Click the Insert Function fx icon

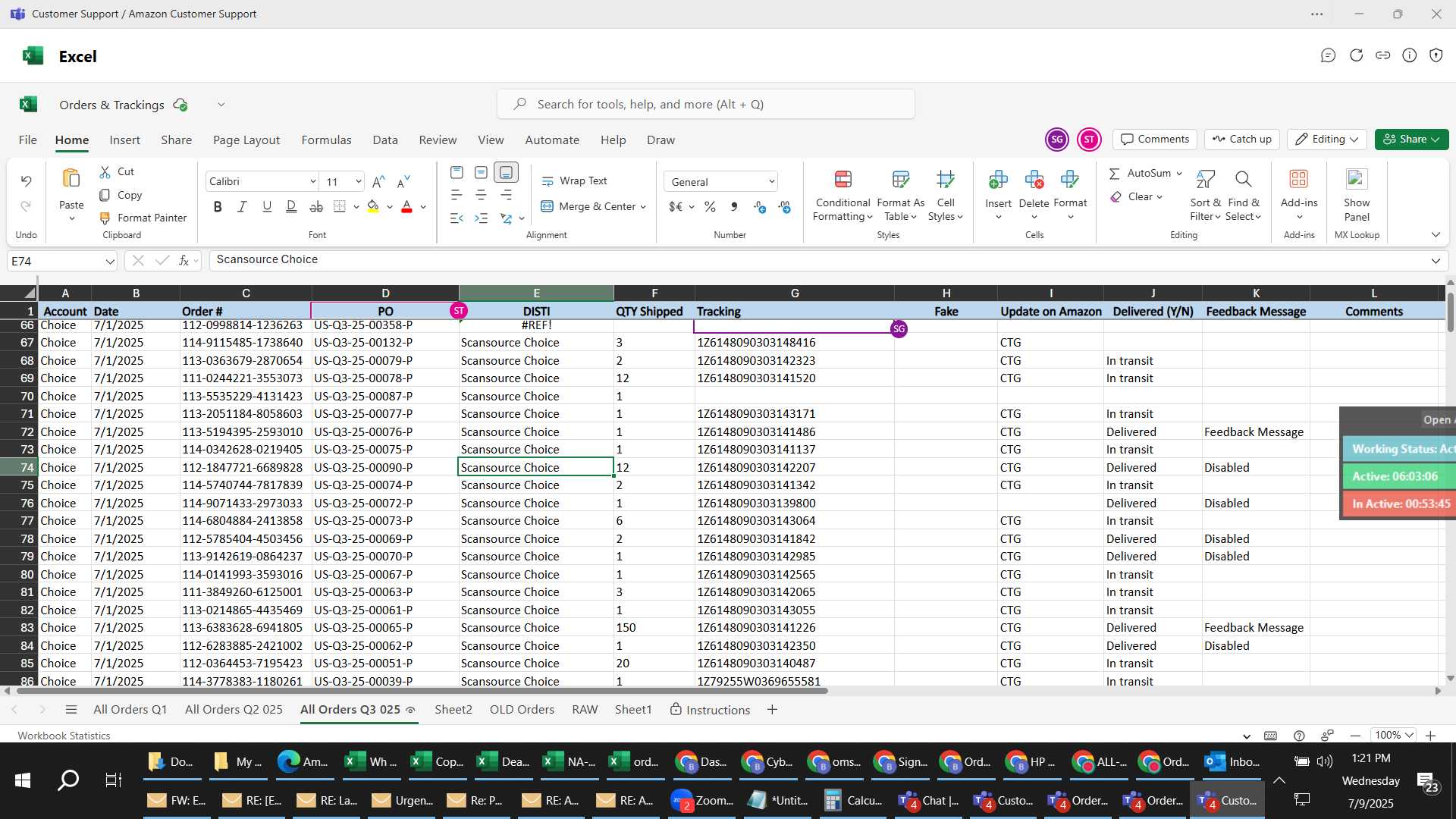point(184,261)
